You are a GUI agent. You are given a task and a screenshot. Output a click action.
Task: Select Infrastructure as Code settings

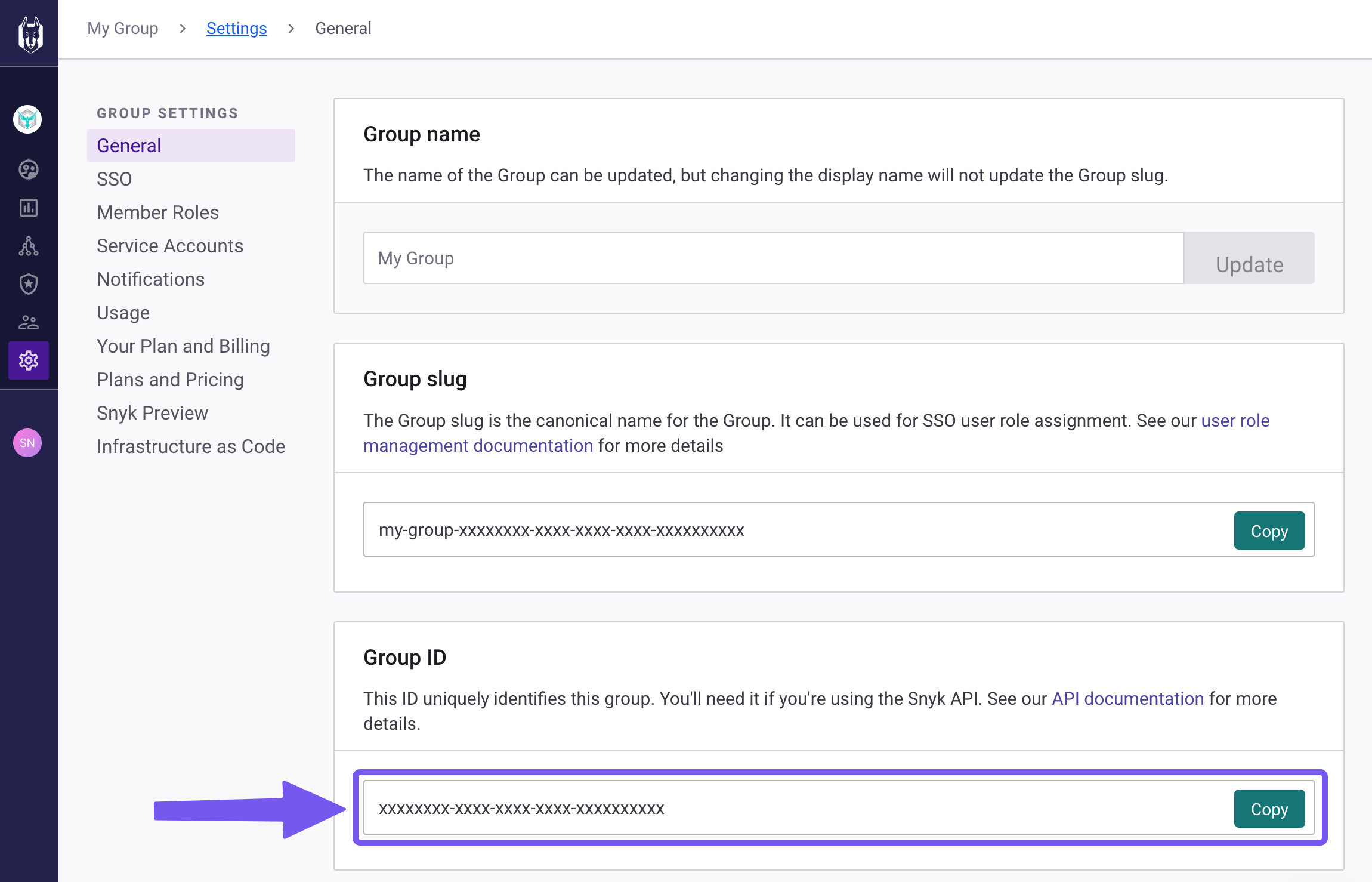click(191, 446)
